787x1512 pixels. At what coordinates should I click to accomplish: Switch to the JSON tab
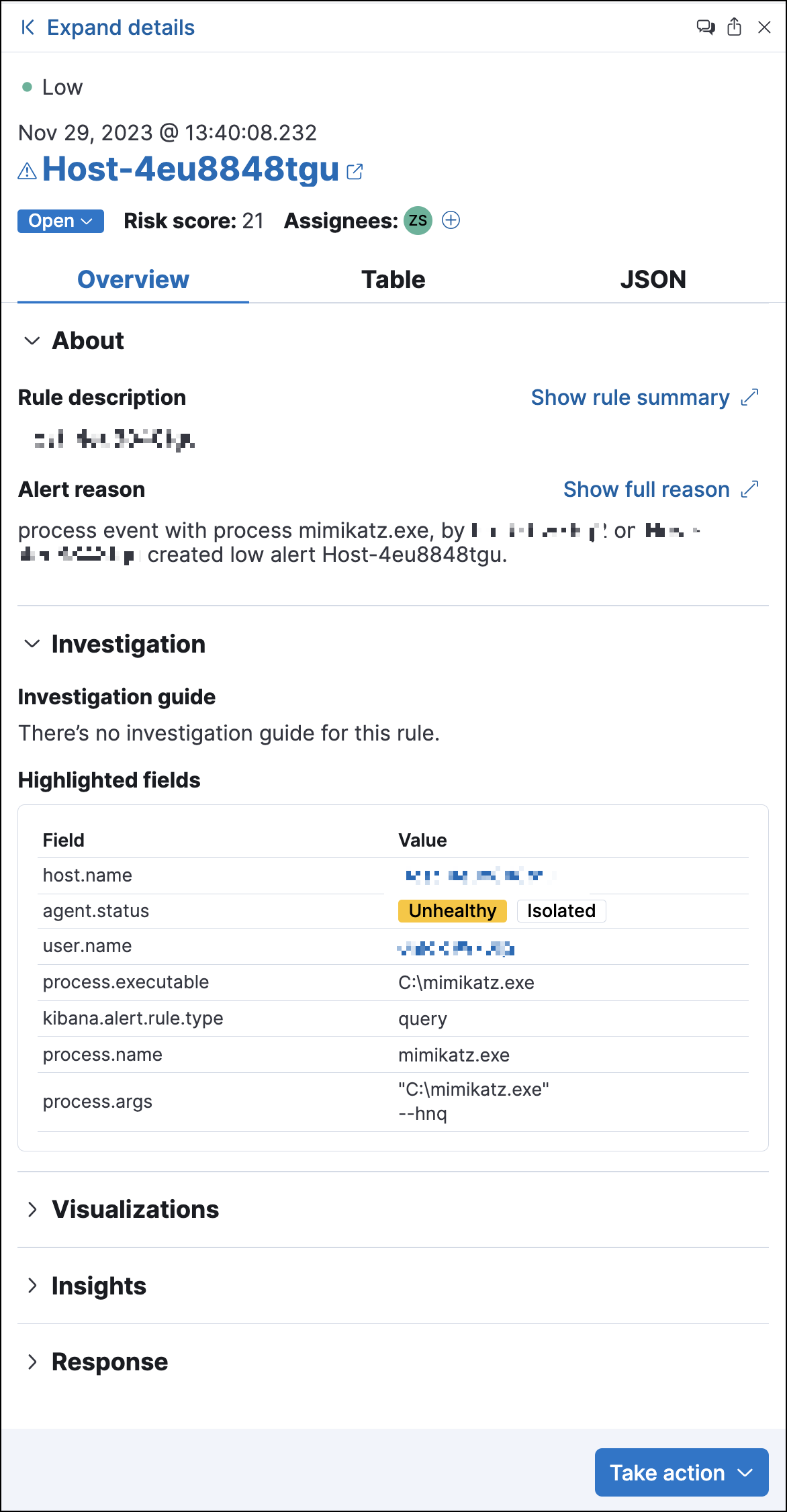[x=653, y=280]
